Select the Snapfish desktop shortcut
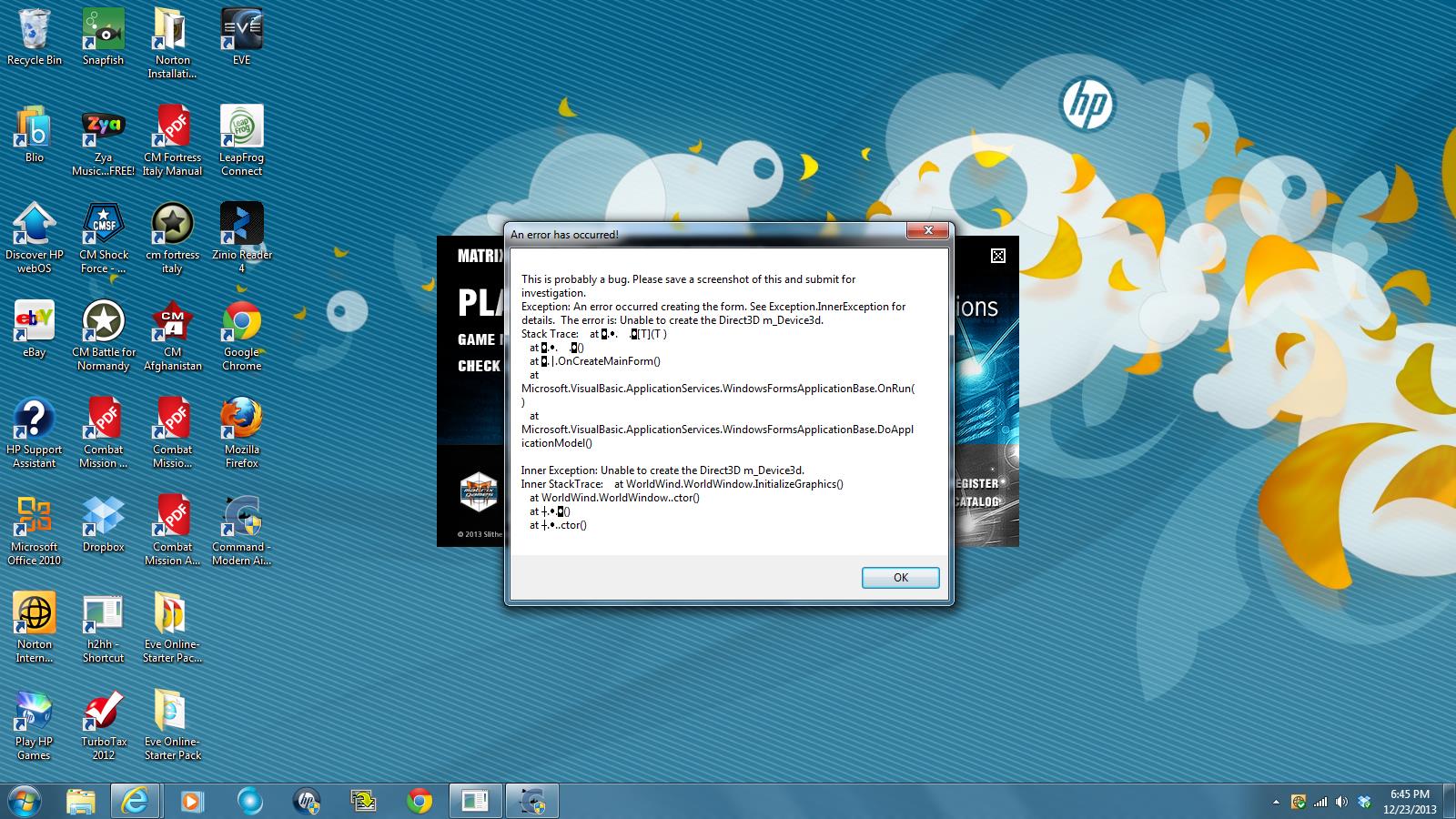 click(103, 37)
